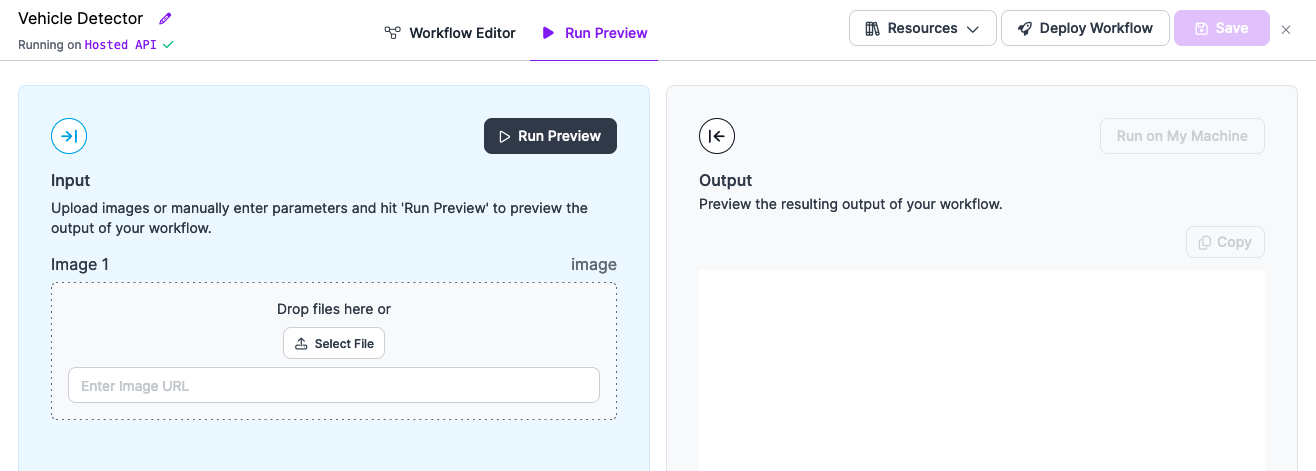Open the Hosted API link

tap(120, 45)
